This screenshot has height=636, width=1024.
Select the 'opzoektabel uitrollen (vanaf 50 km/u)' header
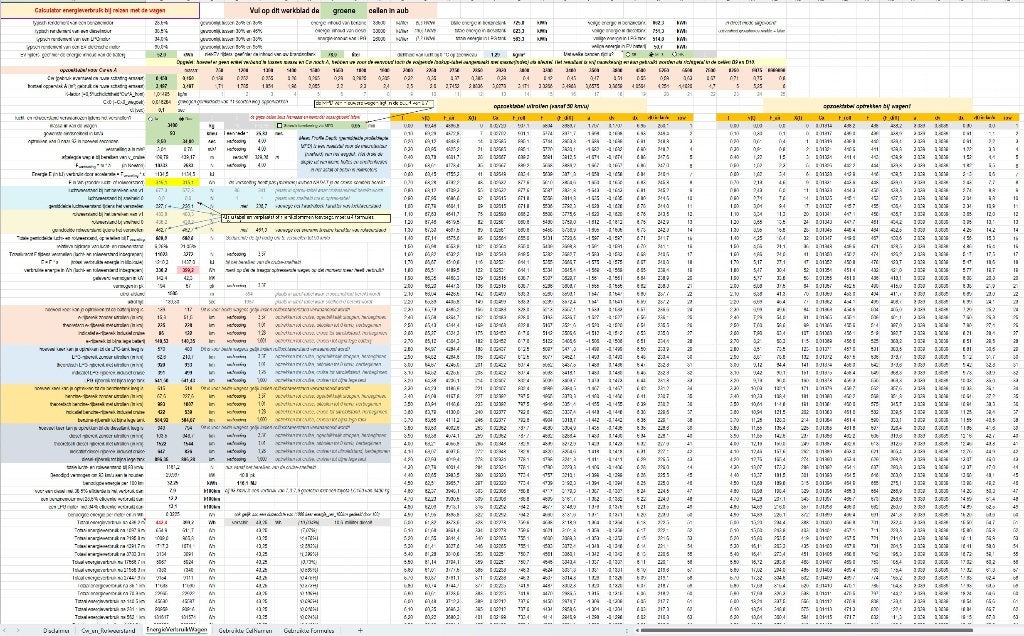click(541, 106)
